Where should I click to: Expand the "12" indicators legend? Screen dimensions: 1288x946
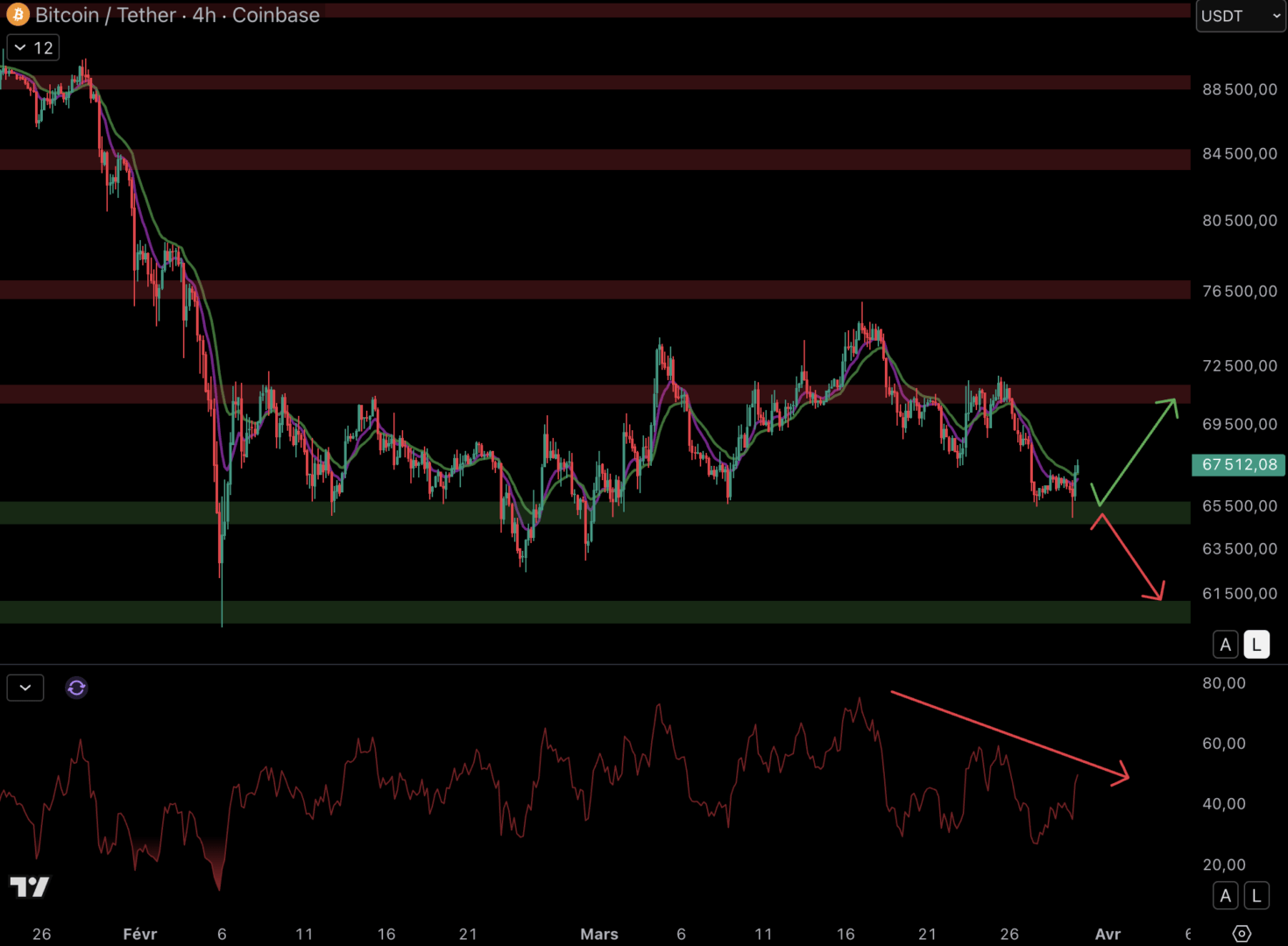pyautogui.click(x=33, y=47)
